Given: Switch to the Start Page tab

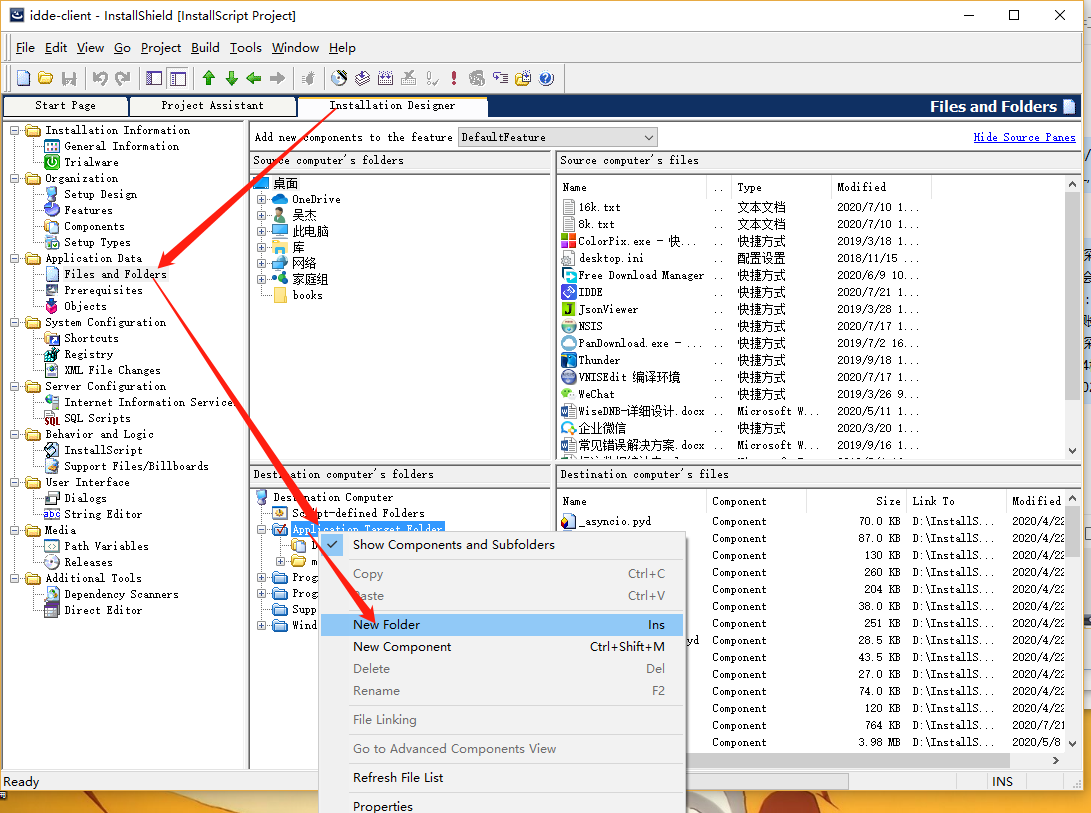Looking at the screenshot, I should pos(65,106).
